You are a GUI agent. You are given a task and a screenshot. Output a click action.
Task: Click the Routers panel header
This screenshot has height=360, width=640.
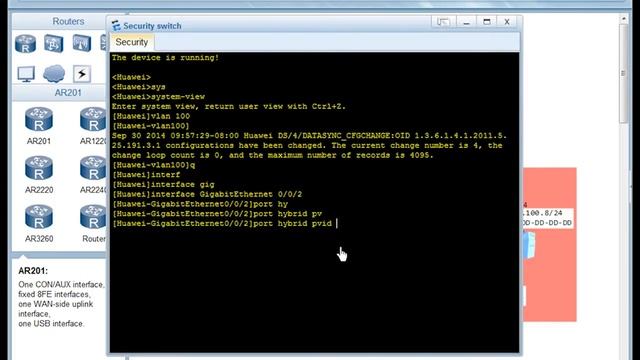tap(68, 21)
